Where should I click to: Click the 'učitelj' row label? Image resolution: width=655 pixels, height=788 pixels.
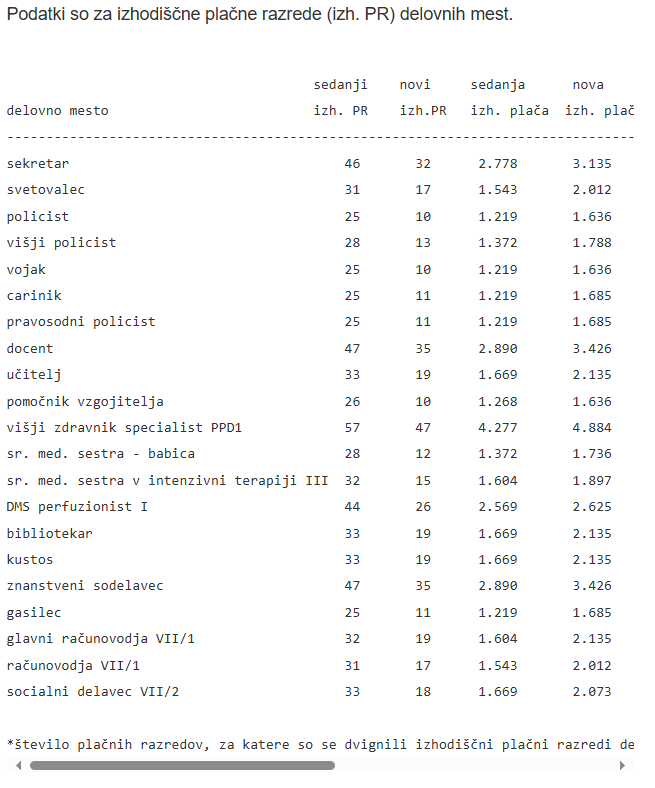click(x=34, y=375)
